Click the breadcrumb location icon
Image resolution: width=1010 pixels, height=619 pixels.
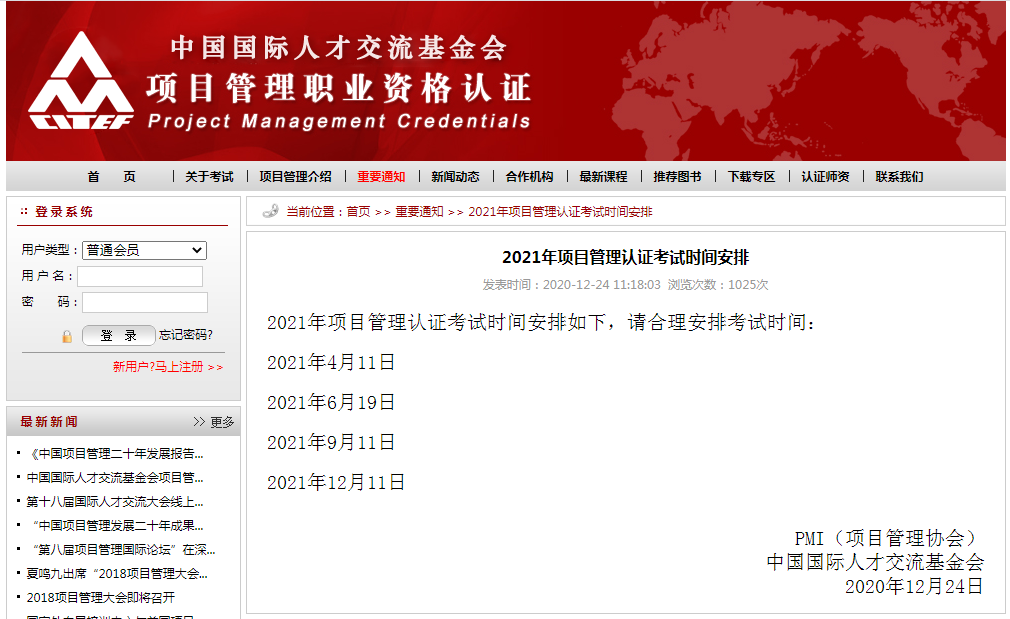271,211
